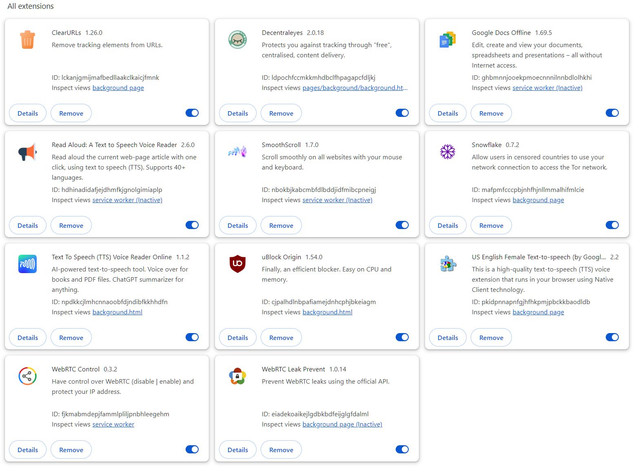The height and width of the screenshot is (474, 640).
Task: Inspect SmoothScroll service worker link
Action: 337,200
